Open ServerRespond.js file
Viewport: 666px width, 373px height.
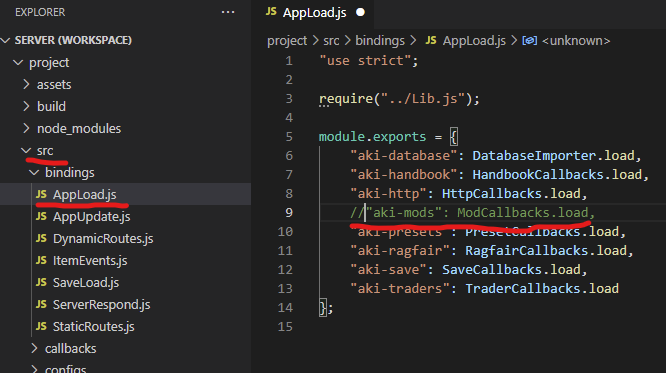coord(101,305)
